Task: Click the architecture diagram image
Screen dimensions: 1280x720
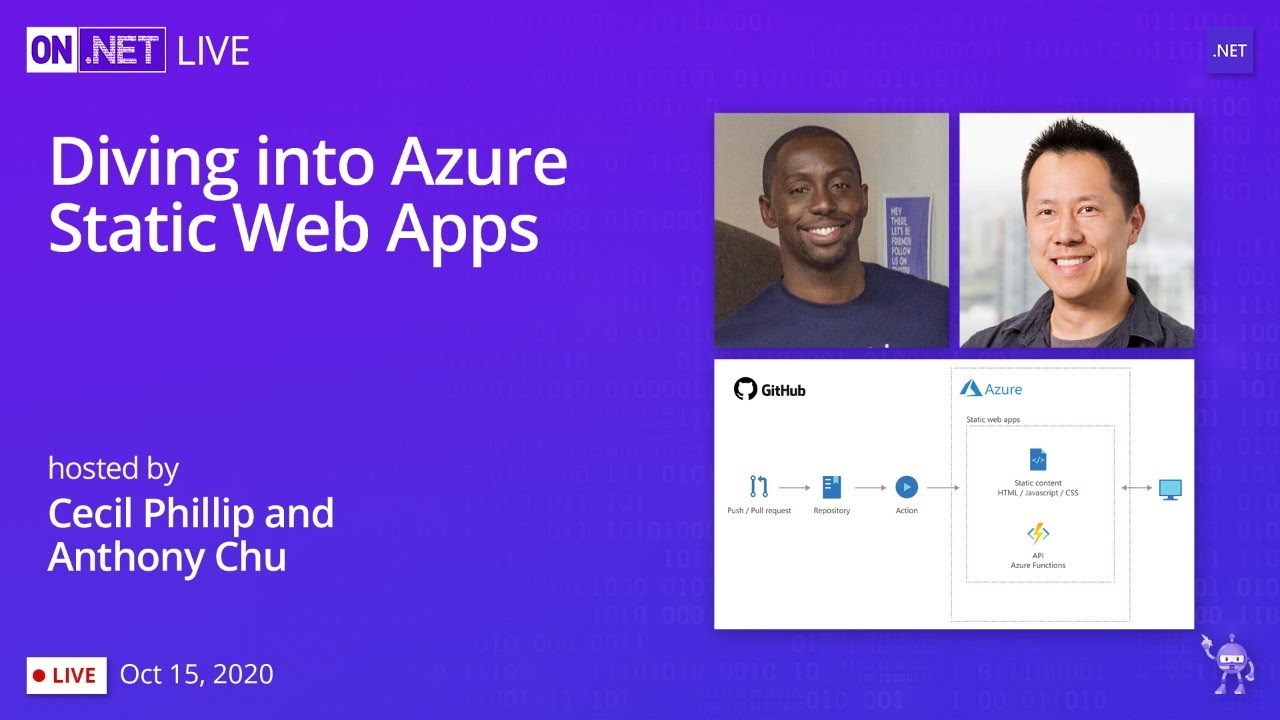Action: (954, 494)
